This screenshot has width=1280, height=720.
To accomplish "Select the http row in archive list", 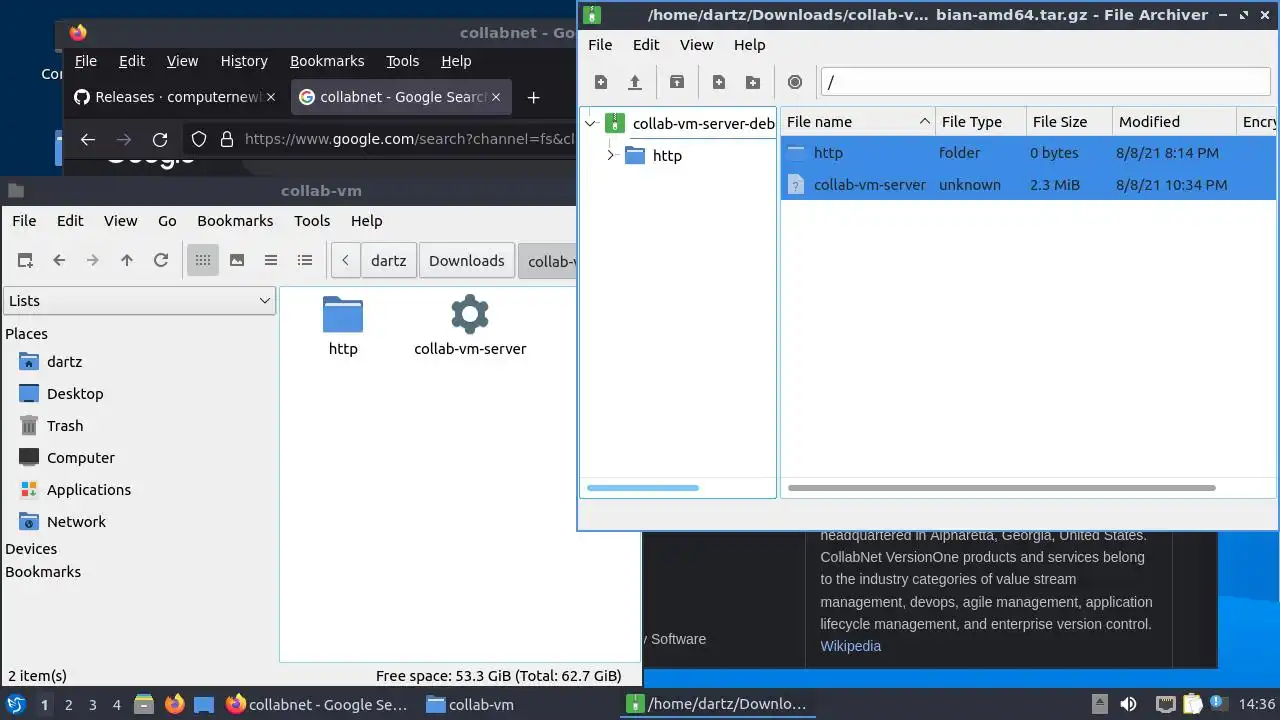I will tap(1028, 153).
